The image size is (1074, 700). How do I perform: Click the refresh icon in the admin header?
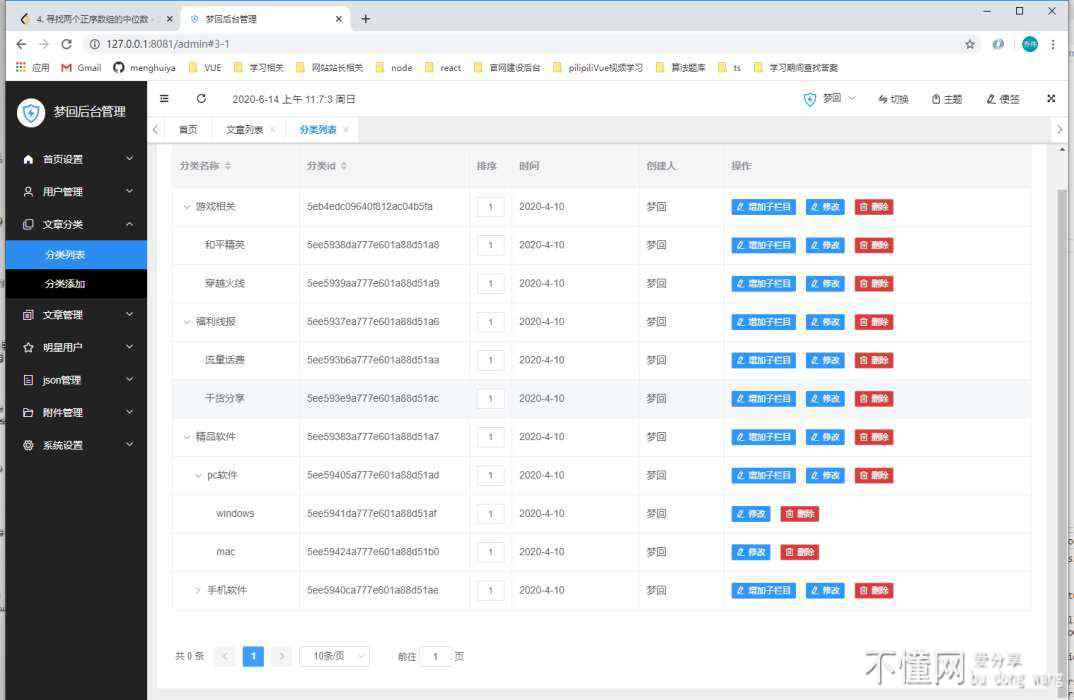pyautogui.click(x=201, y=99)
